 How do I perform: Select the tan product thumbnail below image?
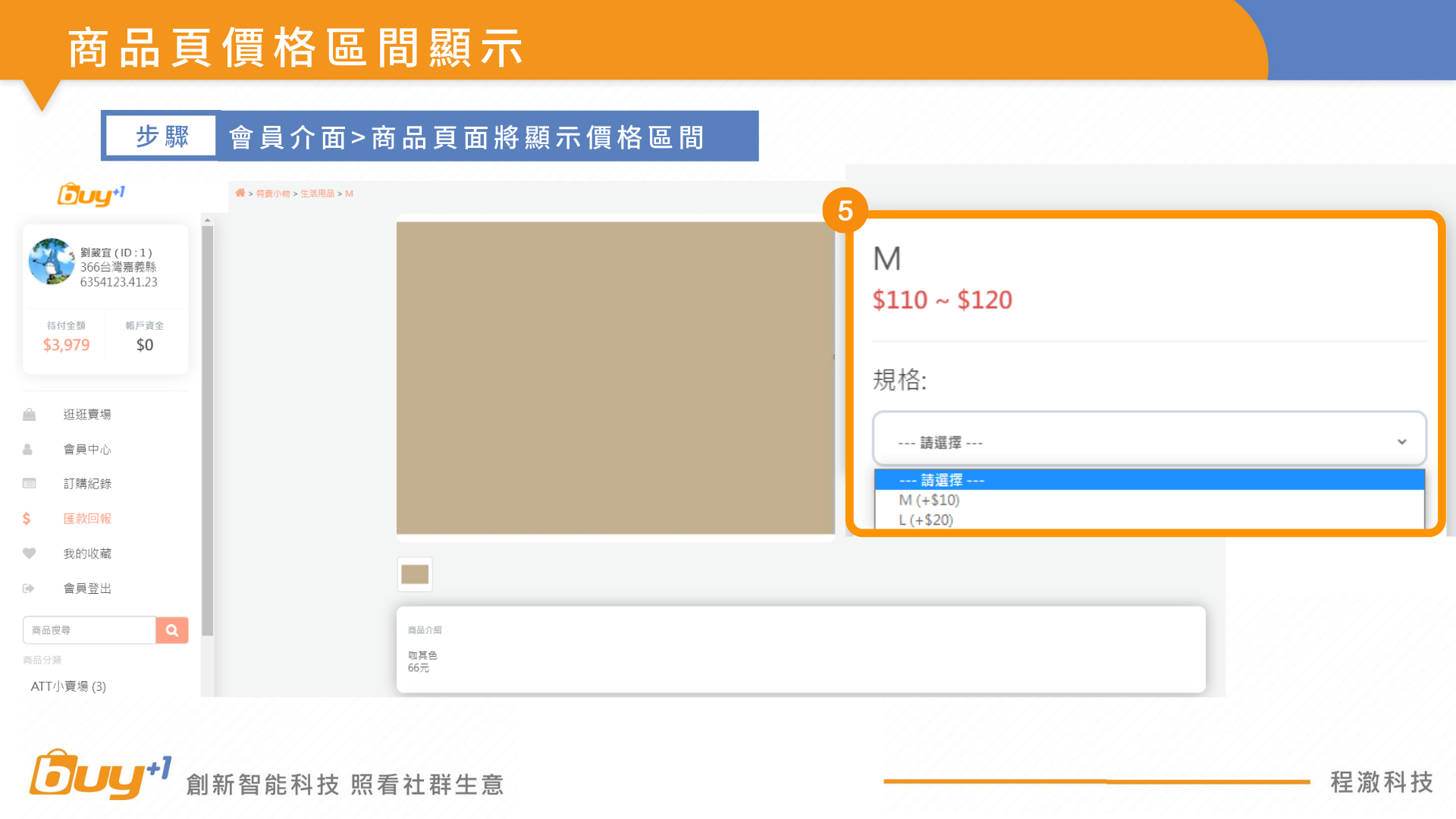pos(415,574)
